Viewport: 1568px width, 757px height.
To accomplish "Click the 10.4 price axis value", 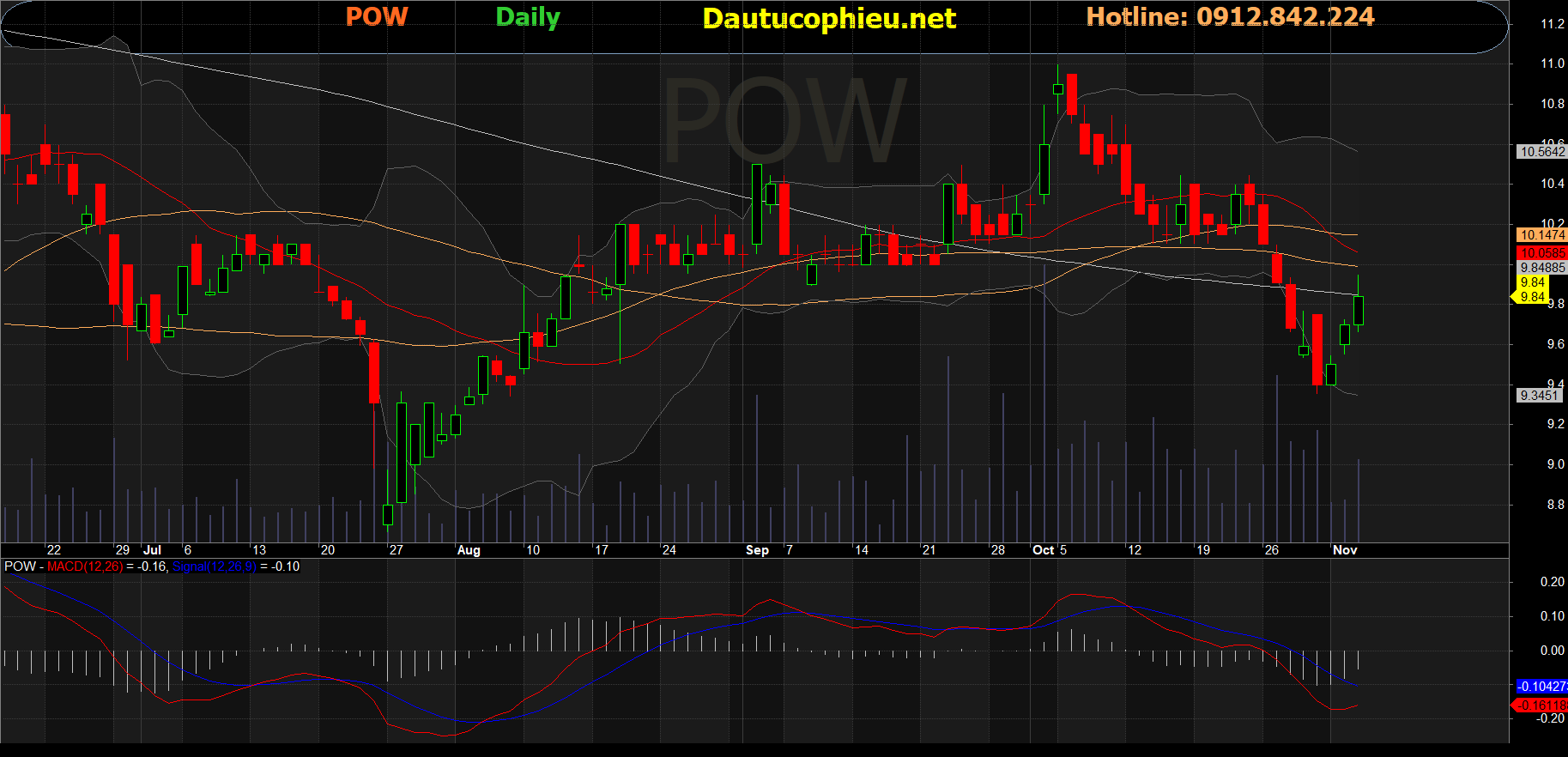I will 1553,184.
